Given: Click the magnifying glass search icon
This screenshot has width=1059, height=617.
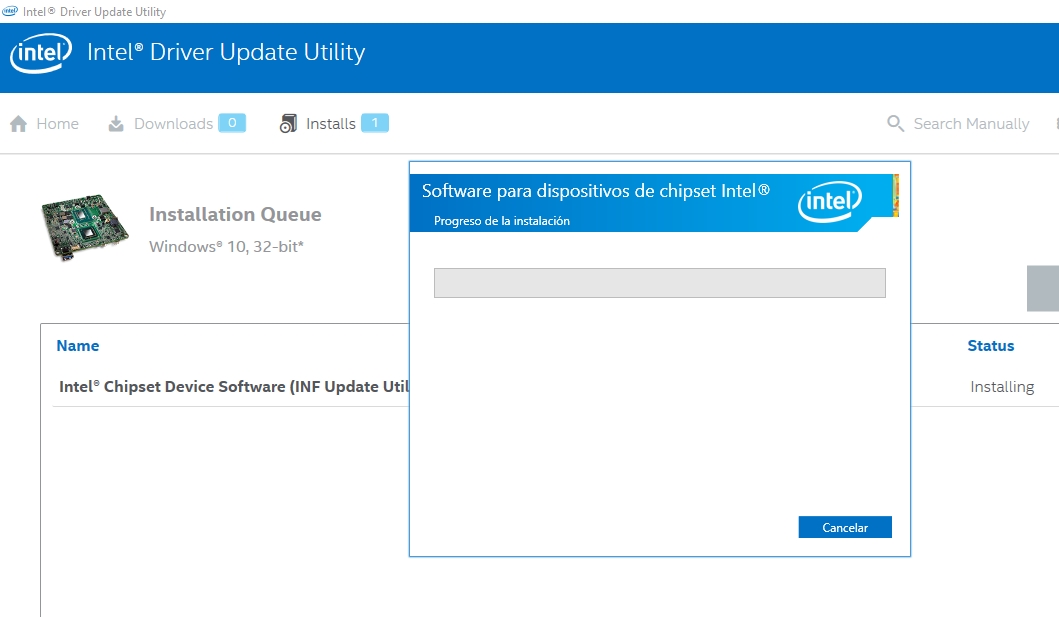Looking at the screenshot, I should pos(895,124).
